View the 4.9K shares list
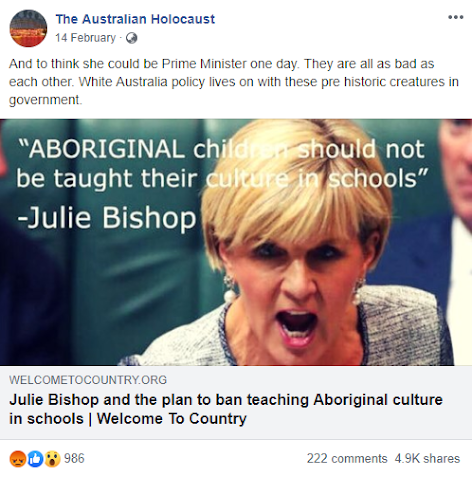472x477 pixels. point(427,459)
